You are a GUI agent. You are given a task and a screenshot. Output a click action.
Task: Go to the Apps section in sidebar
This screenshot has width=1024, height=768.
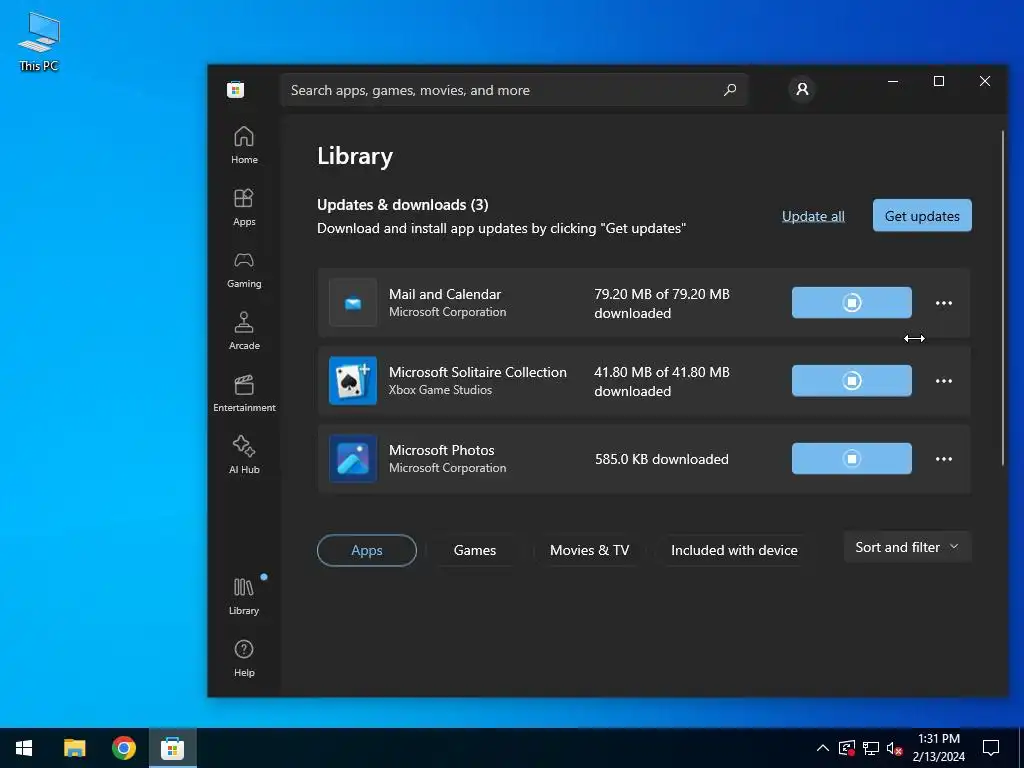pos(244,207)
